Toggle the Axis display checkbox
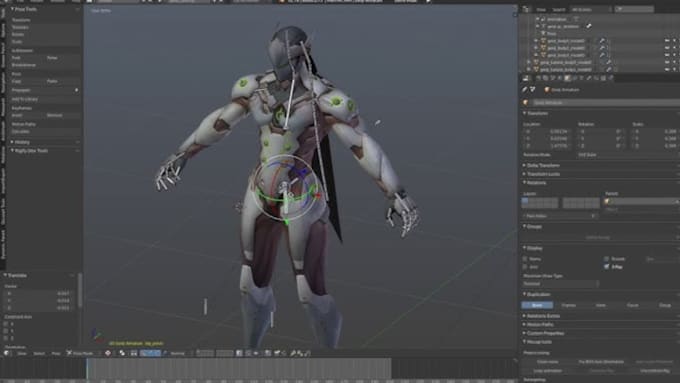Viewport: 680px width, 383px height. [x=525, y=267]
